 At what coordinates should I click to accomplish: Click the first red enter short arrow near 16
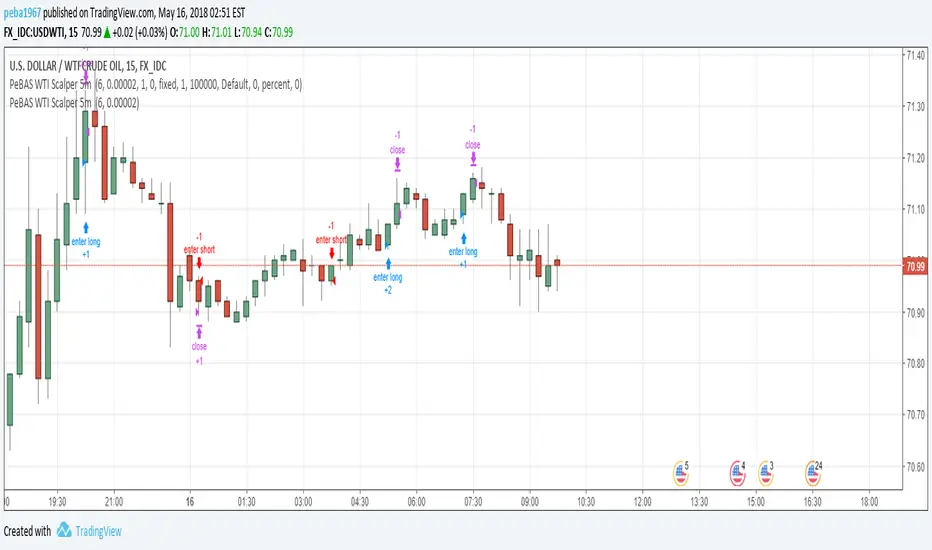199,262
